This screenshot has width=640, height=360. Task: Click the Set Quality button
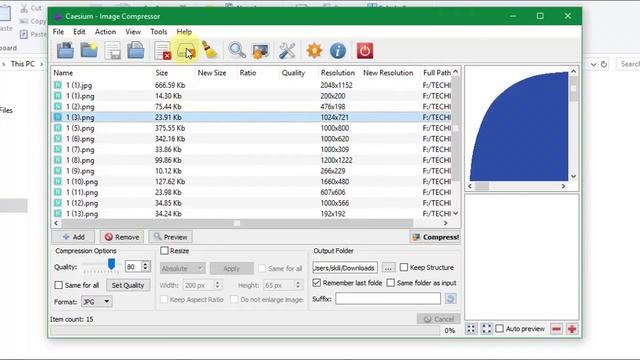tap(128, 285)
